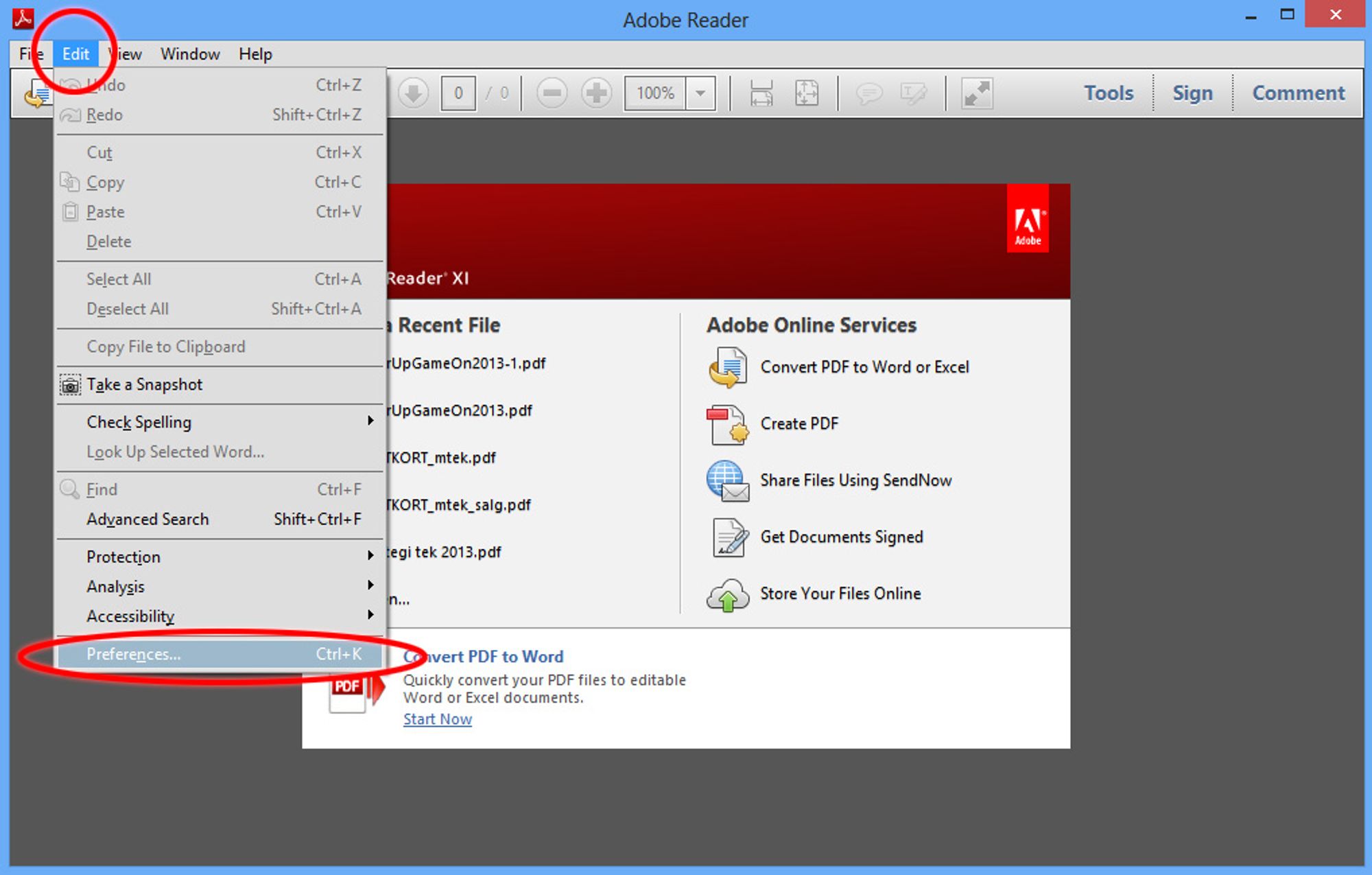Open the zoom level dropdown arrow
The height and width of the screenshot is (875, 1372).
(700, 93)
